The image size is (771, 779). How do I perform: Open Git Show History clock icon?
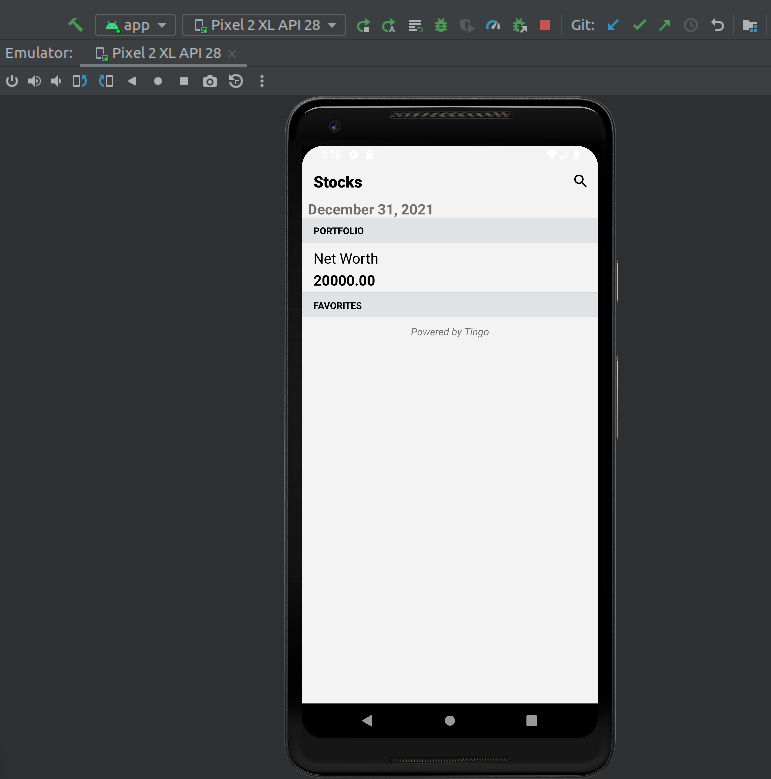(691, 25)
